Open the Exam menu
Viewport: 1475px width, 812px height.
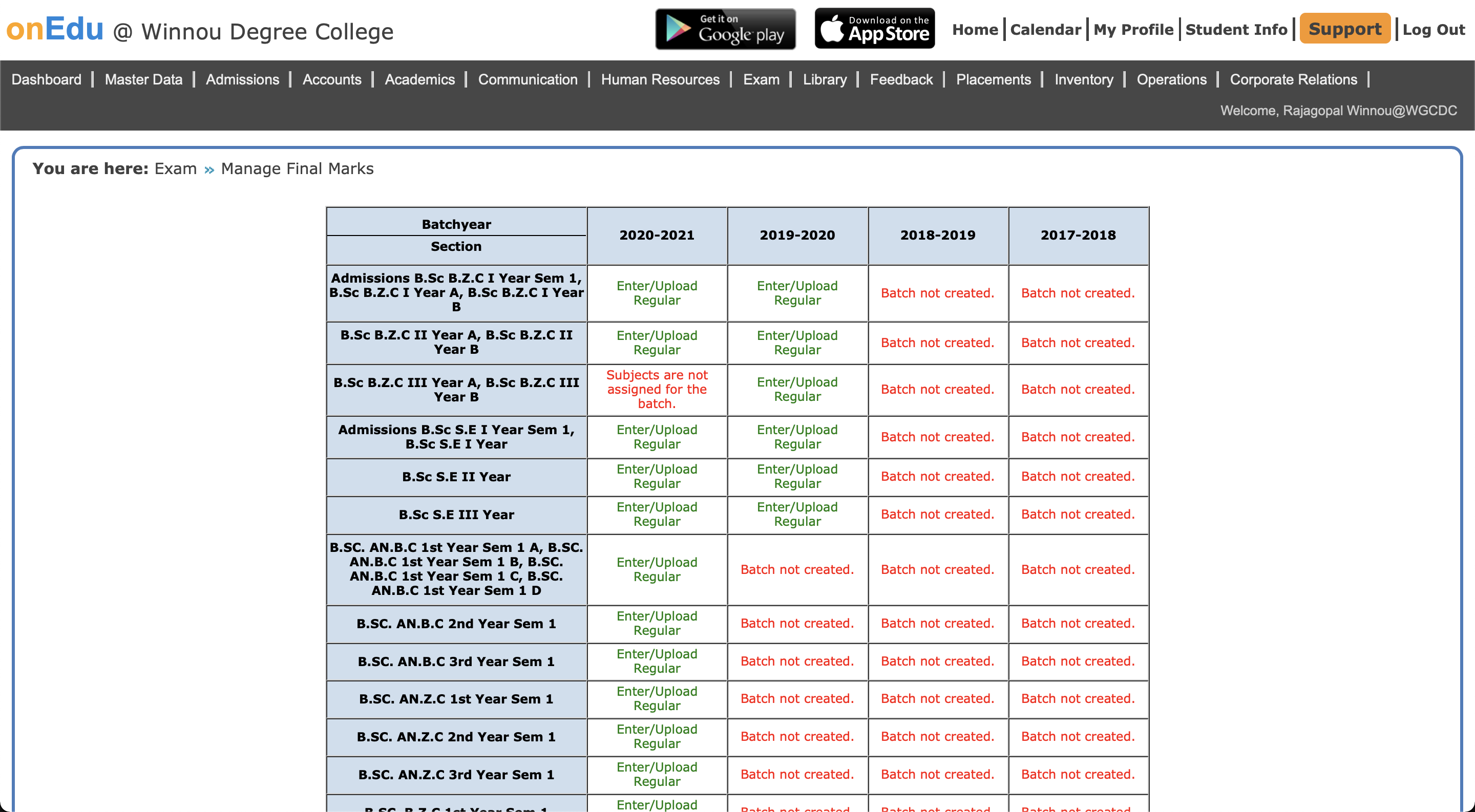761,79
